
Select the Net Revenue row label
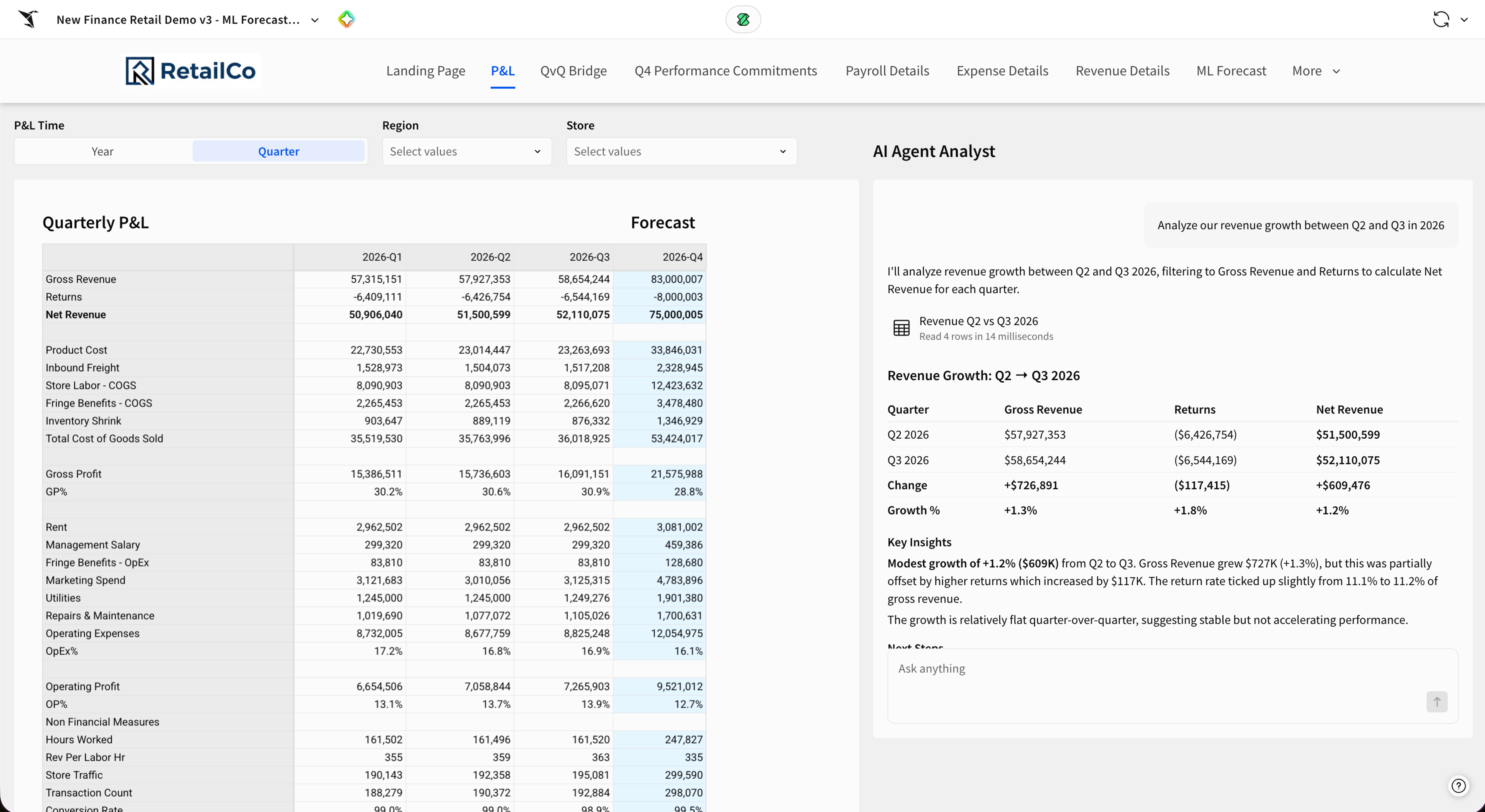(75, 315)
